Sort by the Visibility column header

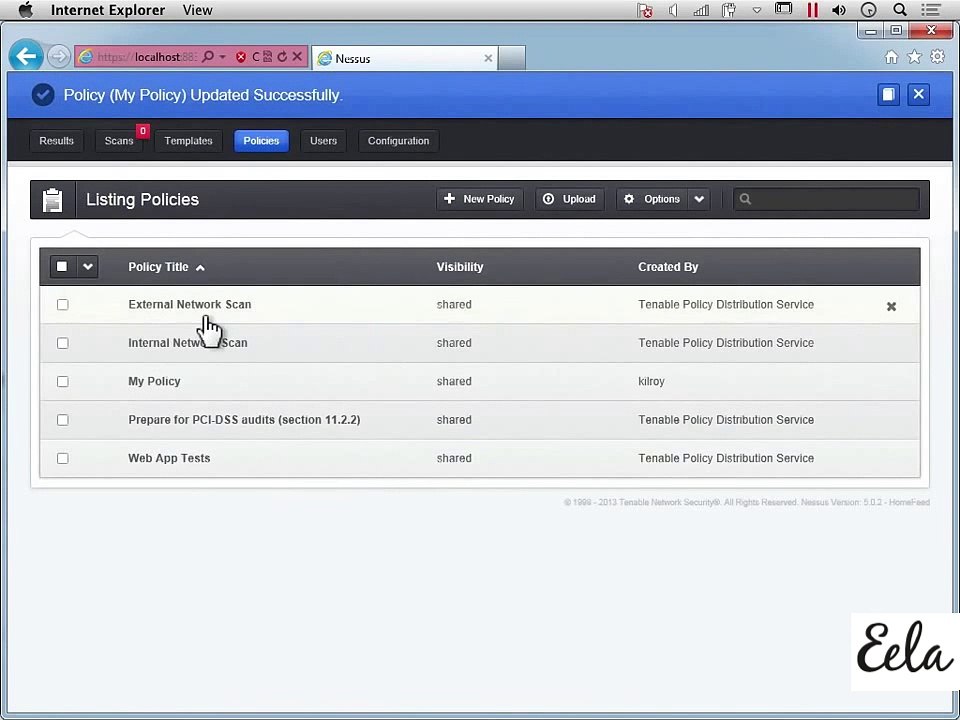[x=460, y=267]
